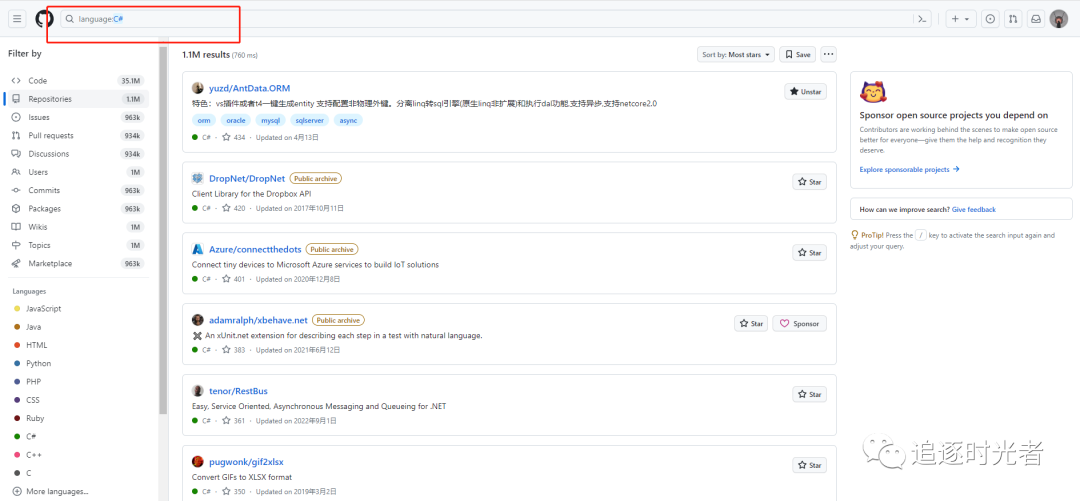Open DropNet/DropNet repository
This screenshot has height=501, width=1080.
tap(247, 178)
